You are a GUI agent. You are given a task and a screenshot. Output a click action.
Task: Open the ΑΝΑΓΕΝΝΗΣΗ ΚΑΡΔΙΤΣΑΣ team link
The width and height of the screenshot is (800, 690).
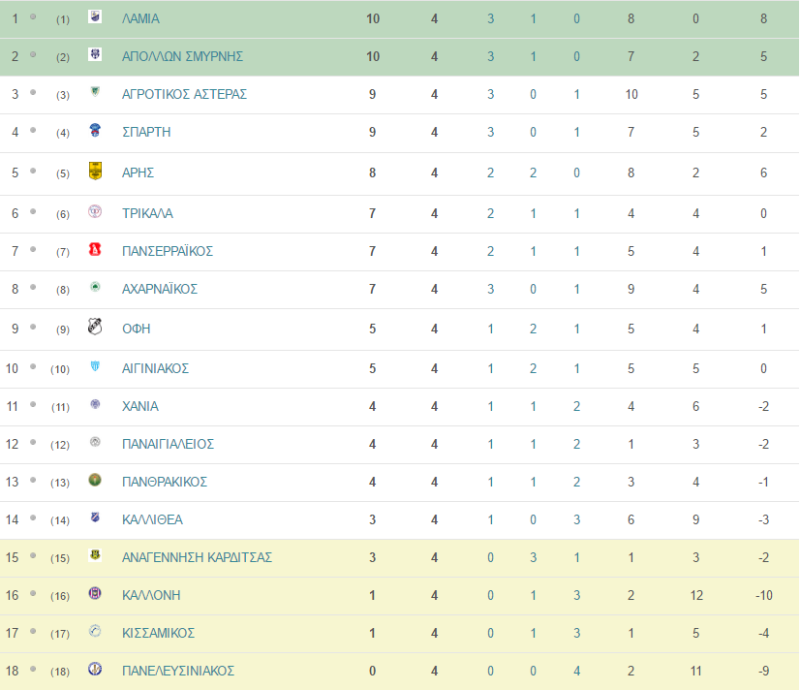click(x=197, y=557)
